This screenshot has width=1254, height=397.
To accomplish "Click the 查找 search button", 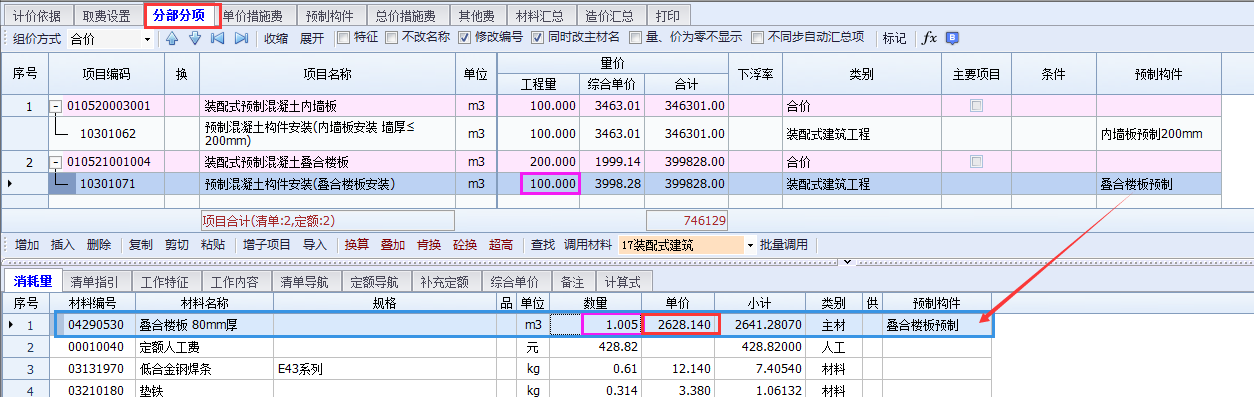I will [543, 245].
